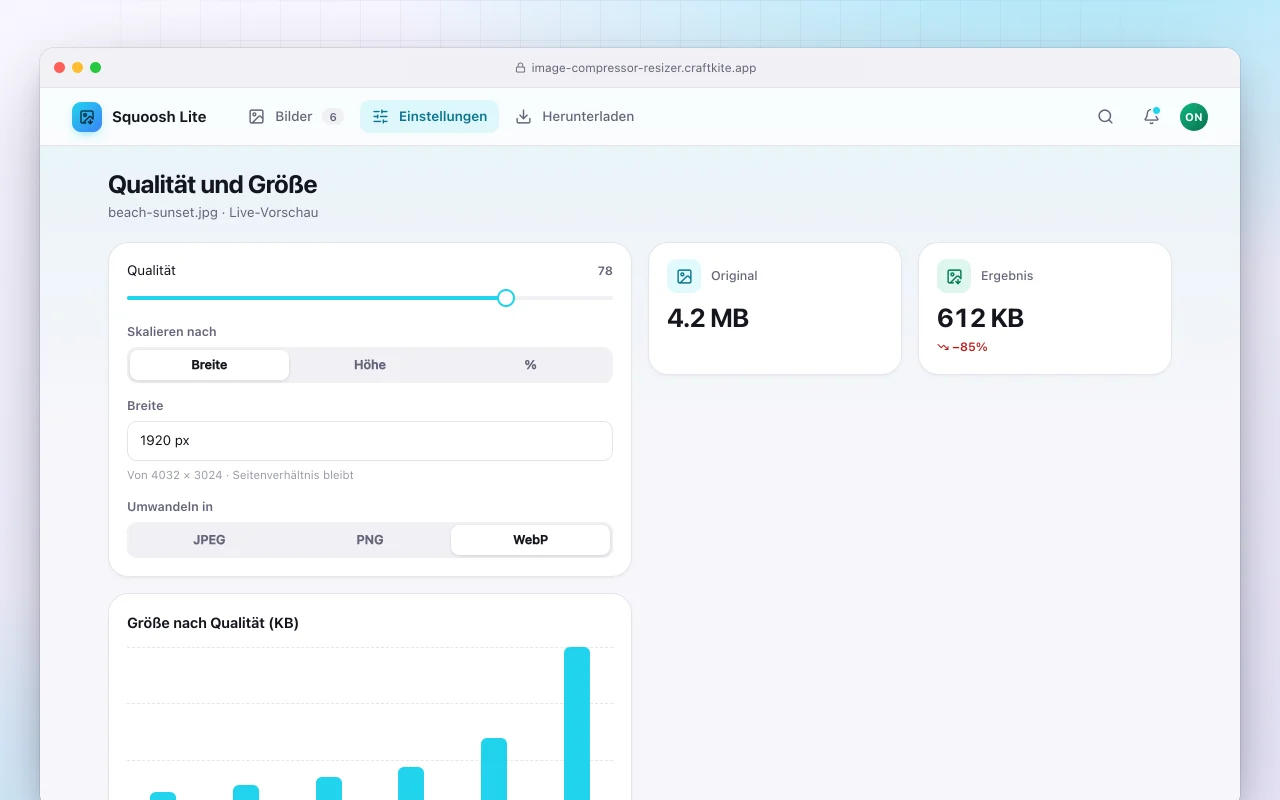The width and height of the screenshot is (1280, 800).
Task: Switch to the Einstellungen tab
Action: point(429,117)
